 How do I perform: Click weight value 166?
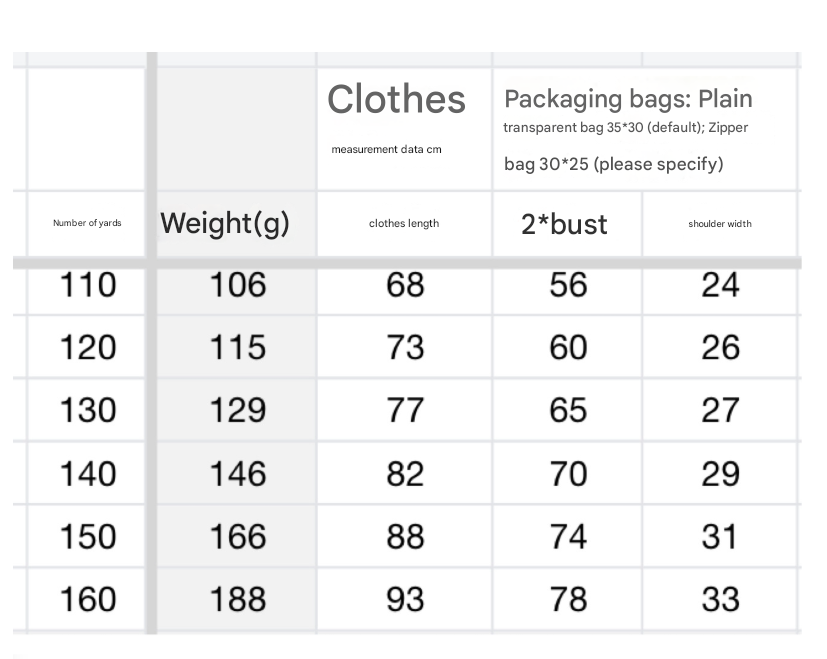(x=237, y=536)
